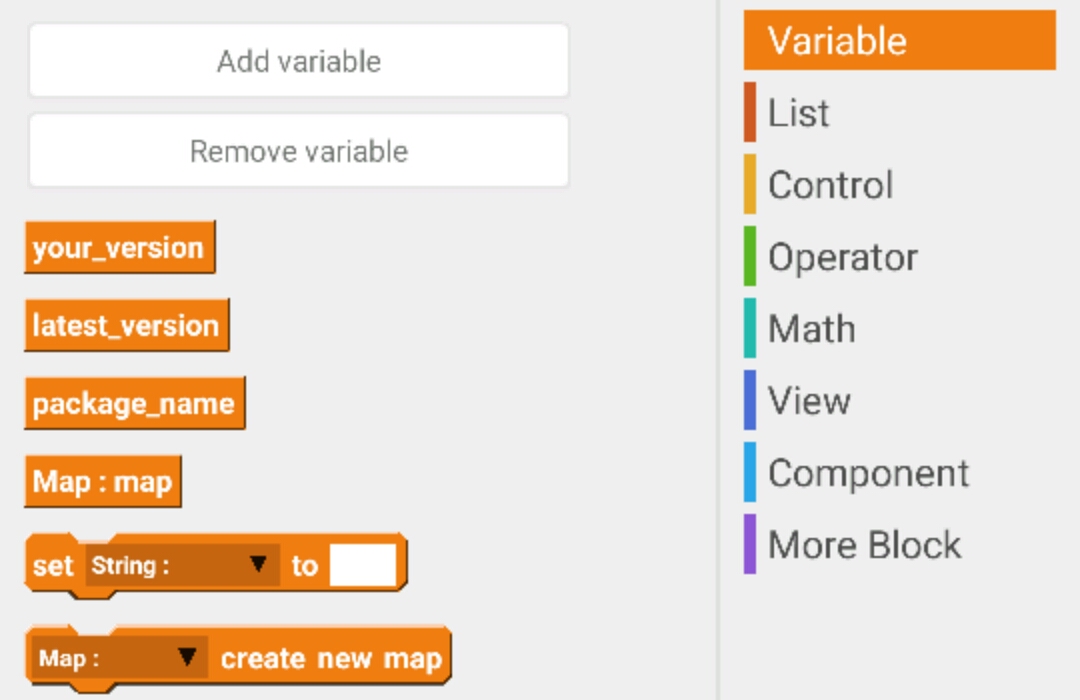Open the View block category
This screenshot has width=1080, height=700.
pyautogui.click(x=809, y=401)
